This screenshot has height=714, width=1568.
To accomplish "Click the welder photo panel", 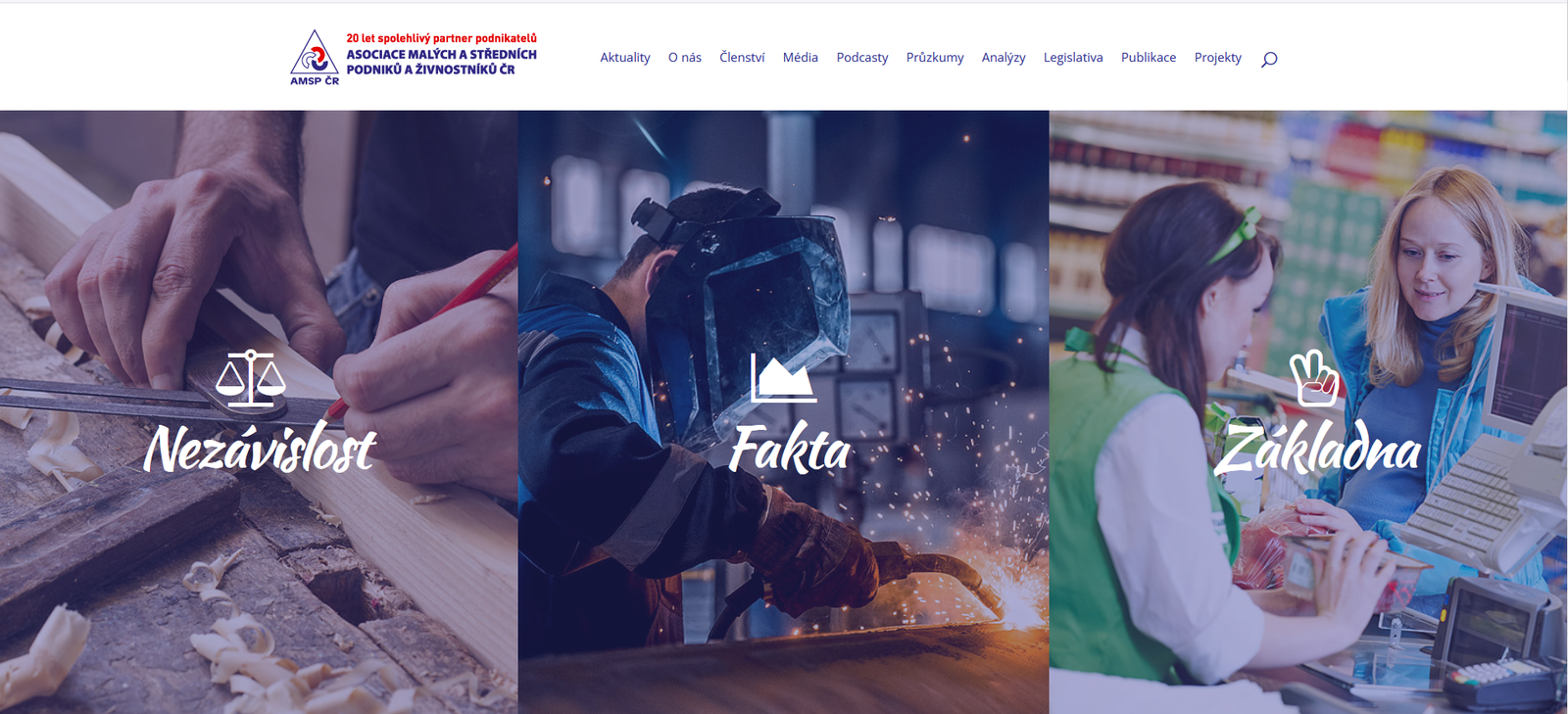I will click(783, 411).
